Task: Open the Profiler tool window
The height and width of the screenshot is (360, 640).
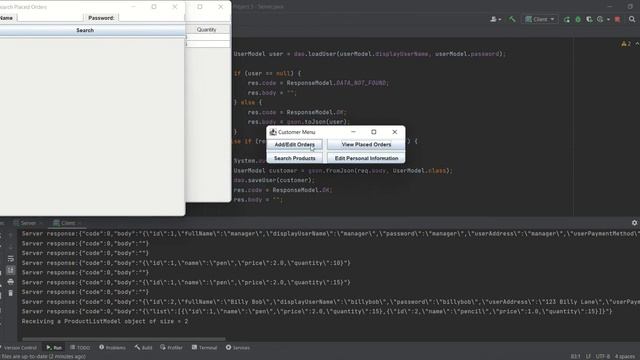Action: 171,348
